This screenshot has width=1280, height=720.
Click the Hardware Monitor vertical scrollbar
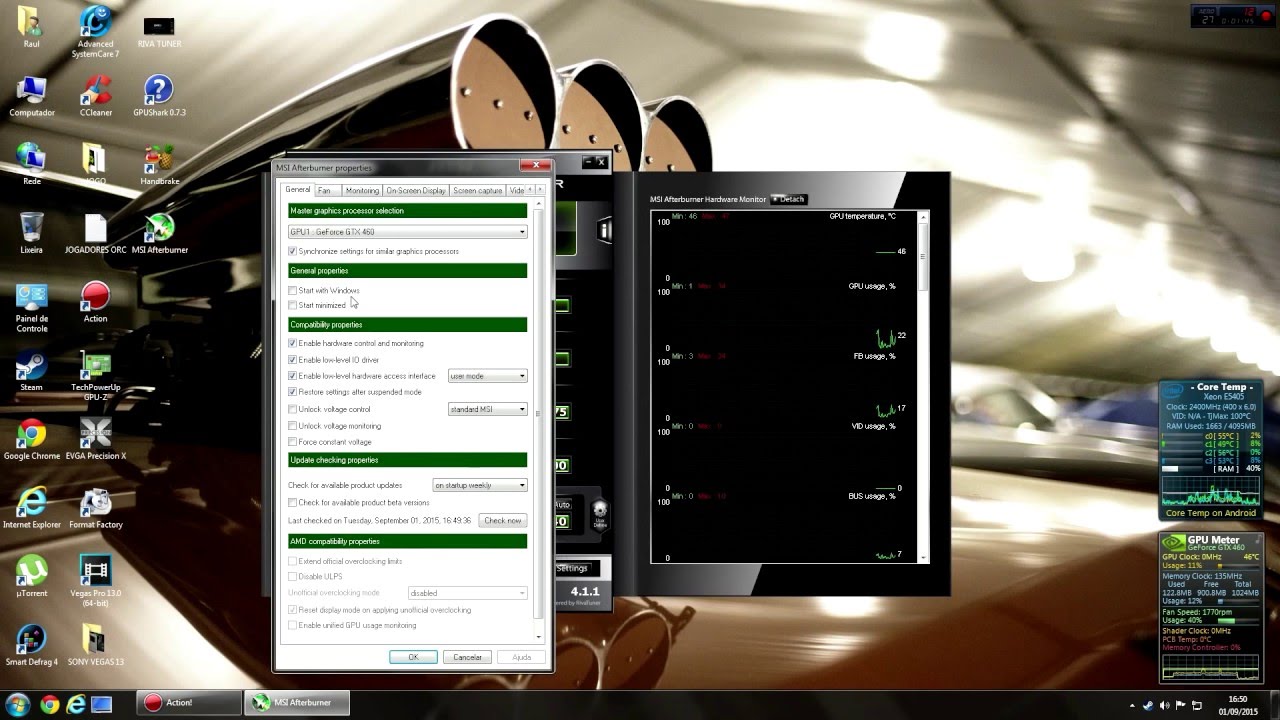pyautogui.click(x=923, y=385)
